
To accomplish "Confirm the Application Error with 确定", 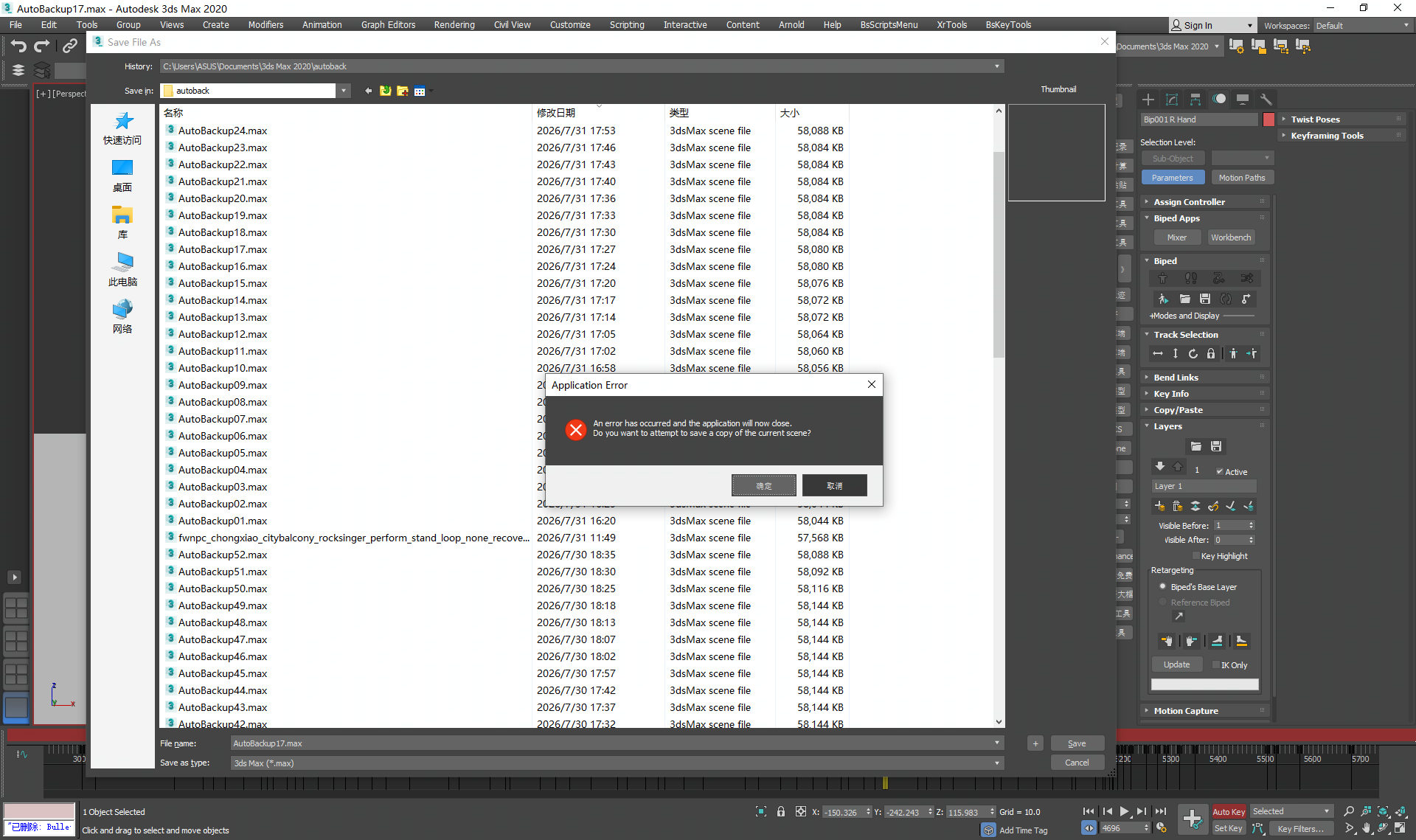I will pyautogui.click(x=764, y=486).
